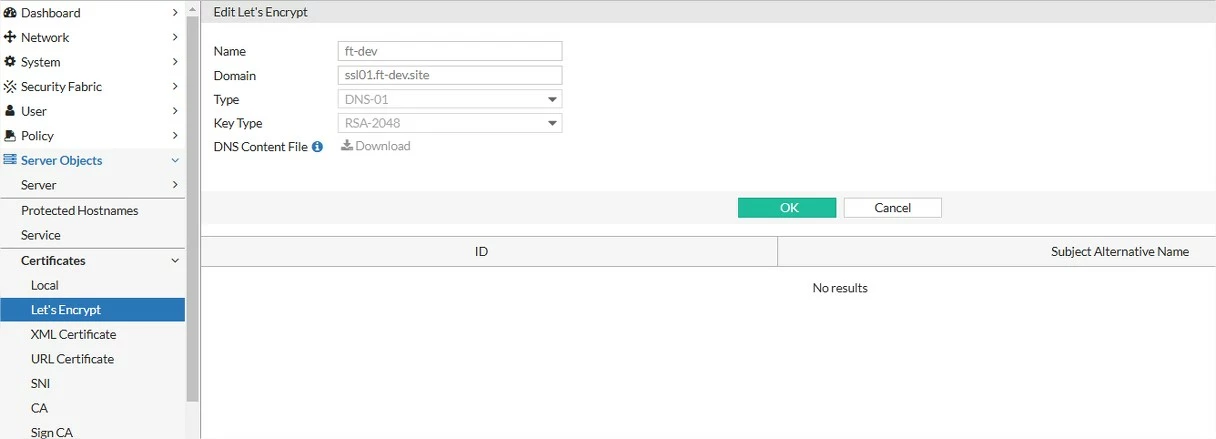The image size is (1216, 439).
Task: Click the Server Objects stack icon
Action: point(10,160)
